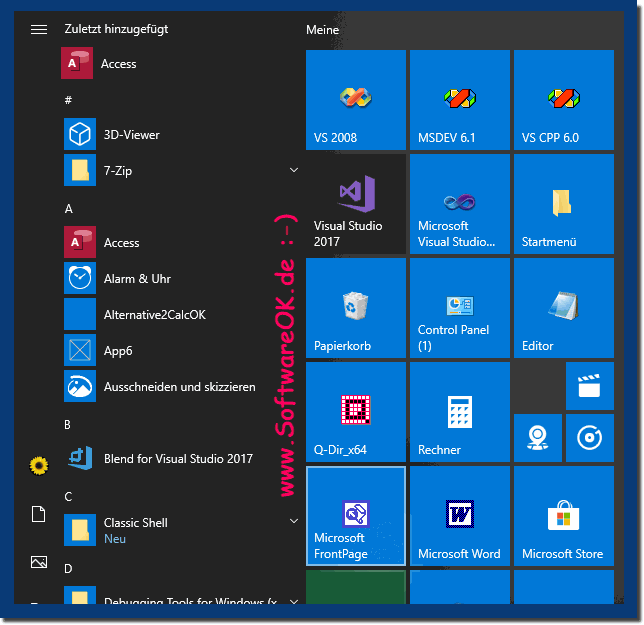Open the VS 2008 tile
Screen dimensions: 644x625
point(356,100)
